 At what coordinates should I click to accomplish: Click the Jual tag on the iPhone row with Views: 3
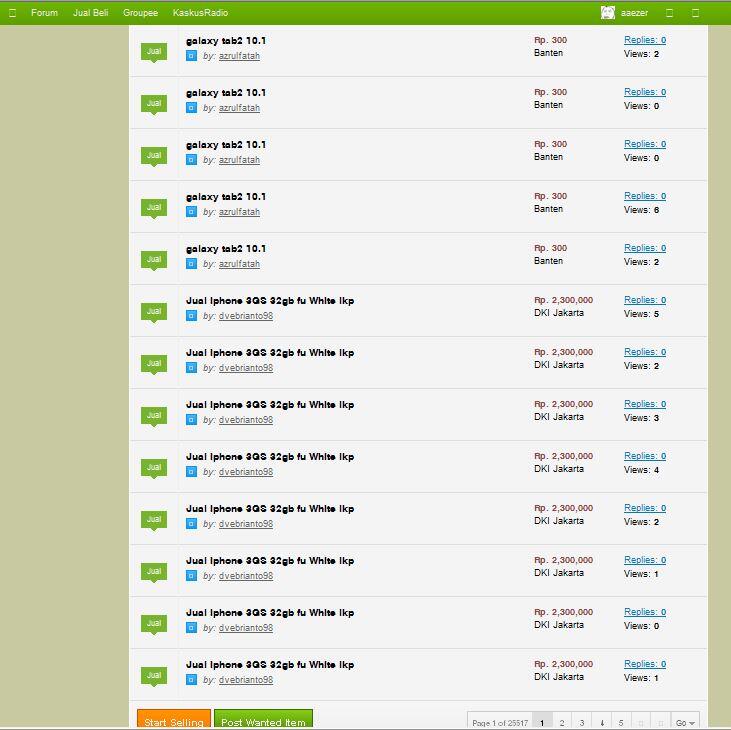[154, 416]
